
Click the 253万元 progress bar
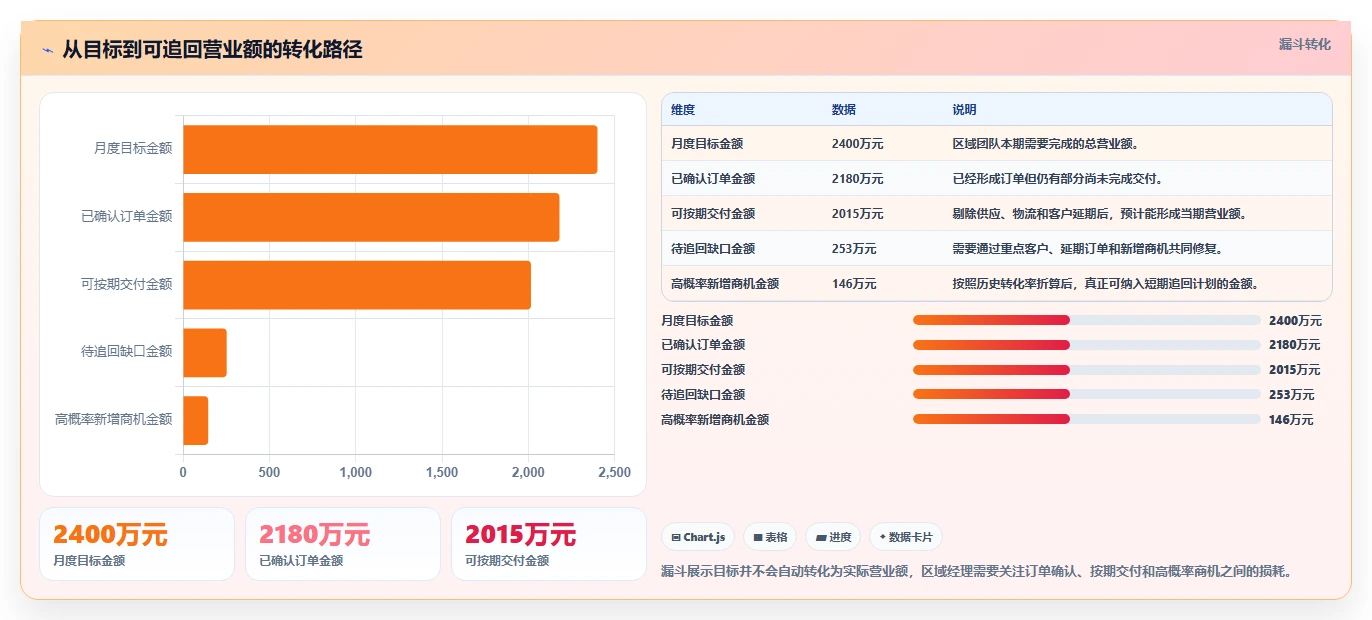1086,394
